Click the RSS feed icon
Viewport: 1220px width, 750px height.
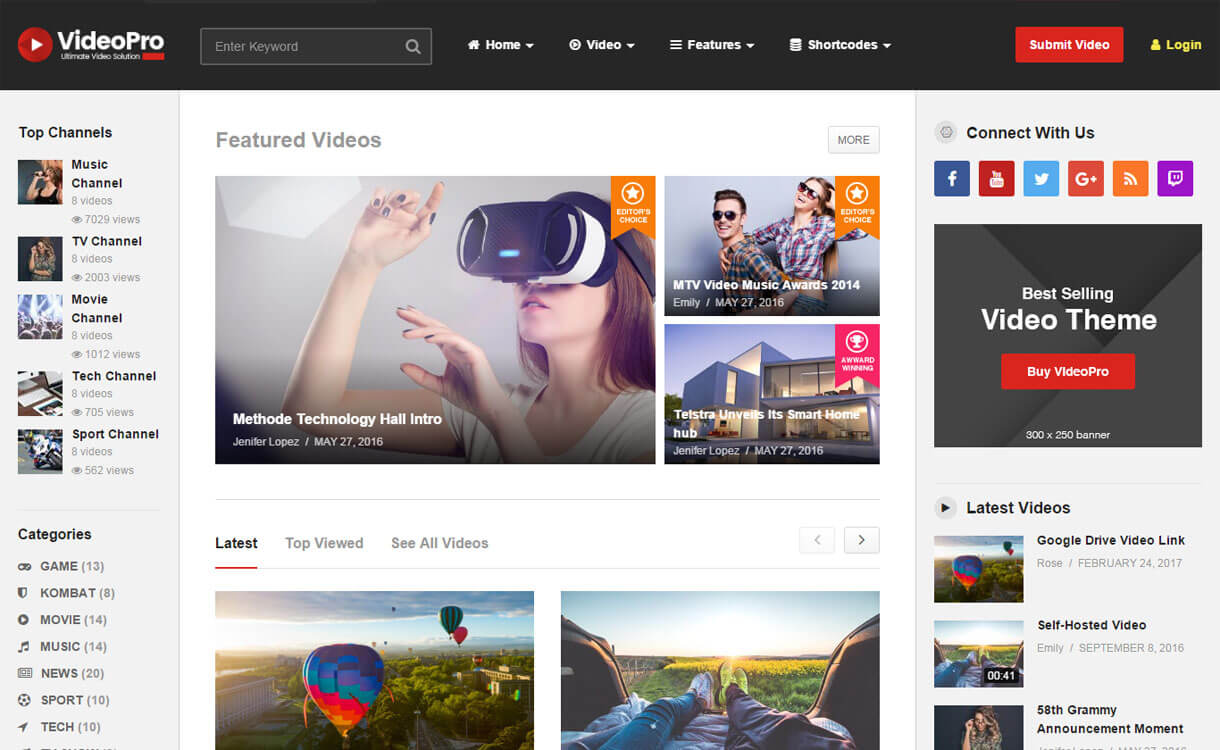click(x=1130, y=179)
